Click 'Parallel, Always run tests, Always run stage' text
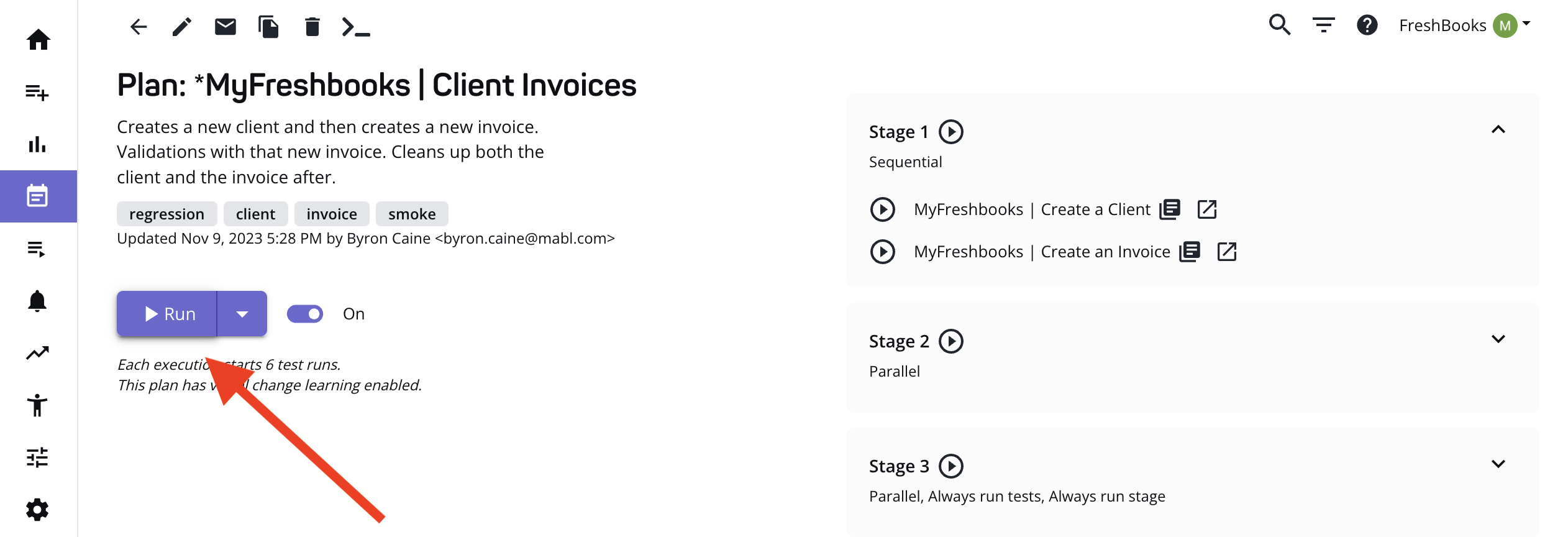The image size is (1568, 537). [x=1017, y=496]
